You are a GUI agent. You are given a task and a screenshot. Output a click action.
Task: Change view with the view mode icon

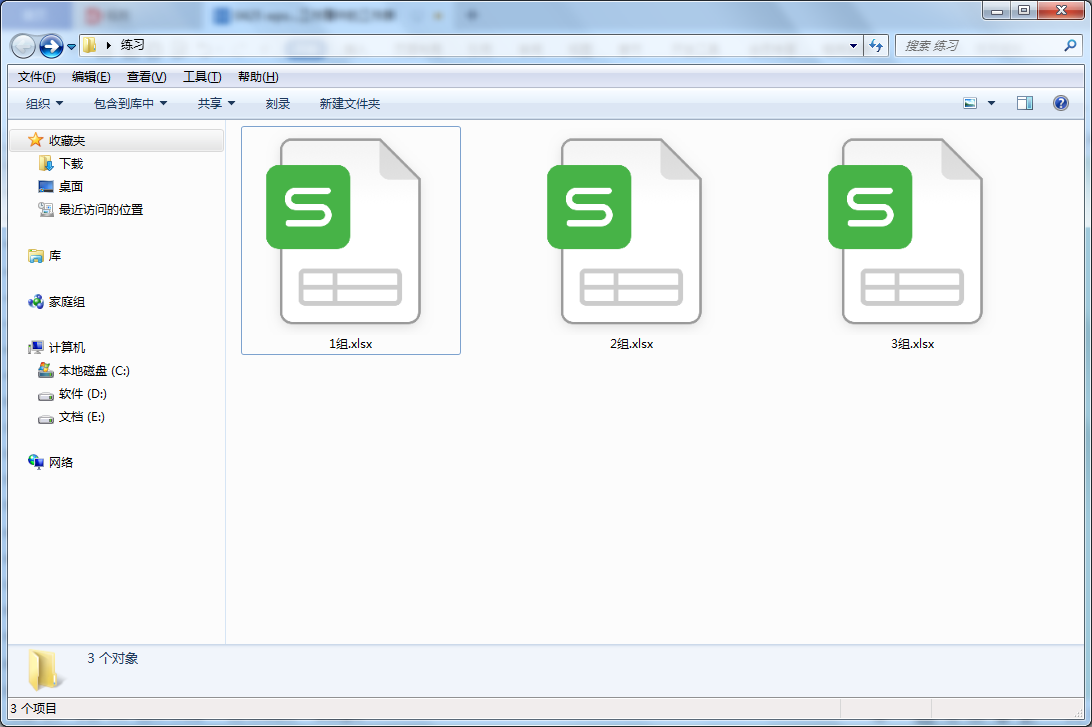point(970,103)
